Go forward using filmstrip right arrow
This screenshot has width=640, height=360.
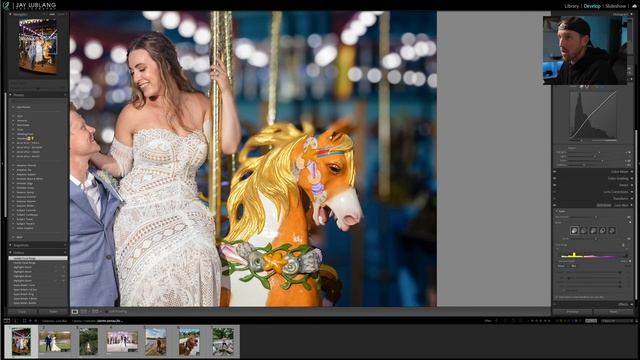tap(36, 321)
